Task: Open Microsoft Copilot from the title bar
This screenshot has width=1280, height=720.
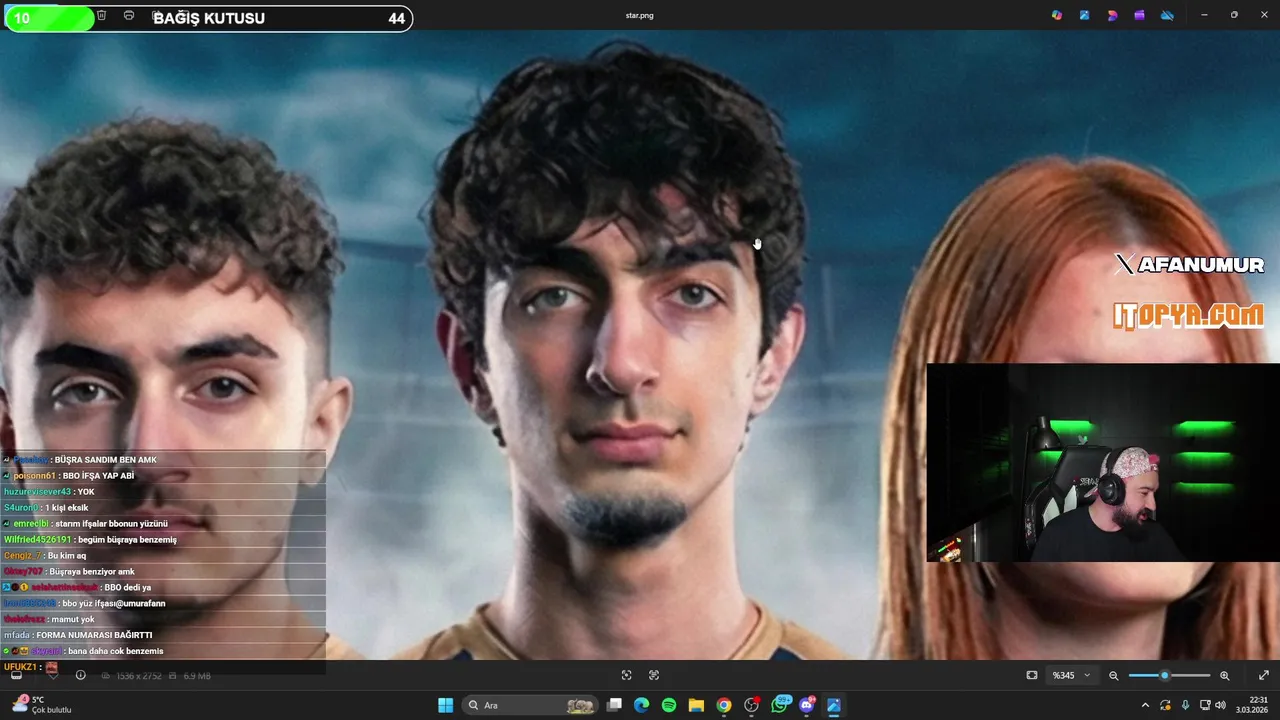Action: click(x=1057, y=15)
